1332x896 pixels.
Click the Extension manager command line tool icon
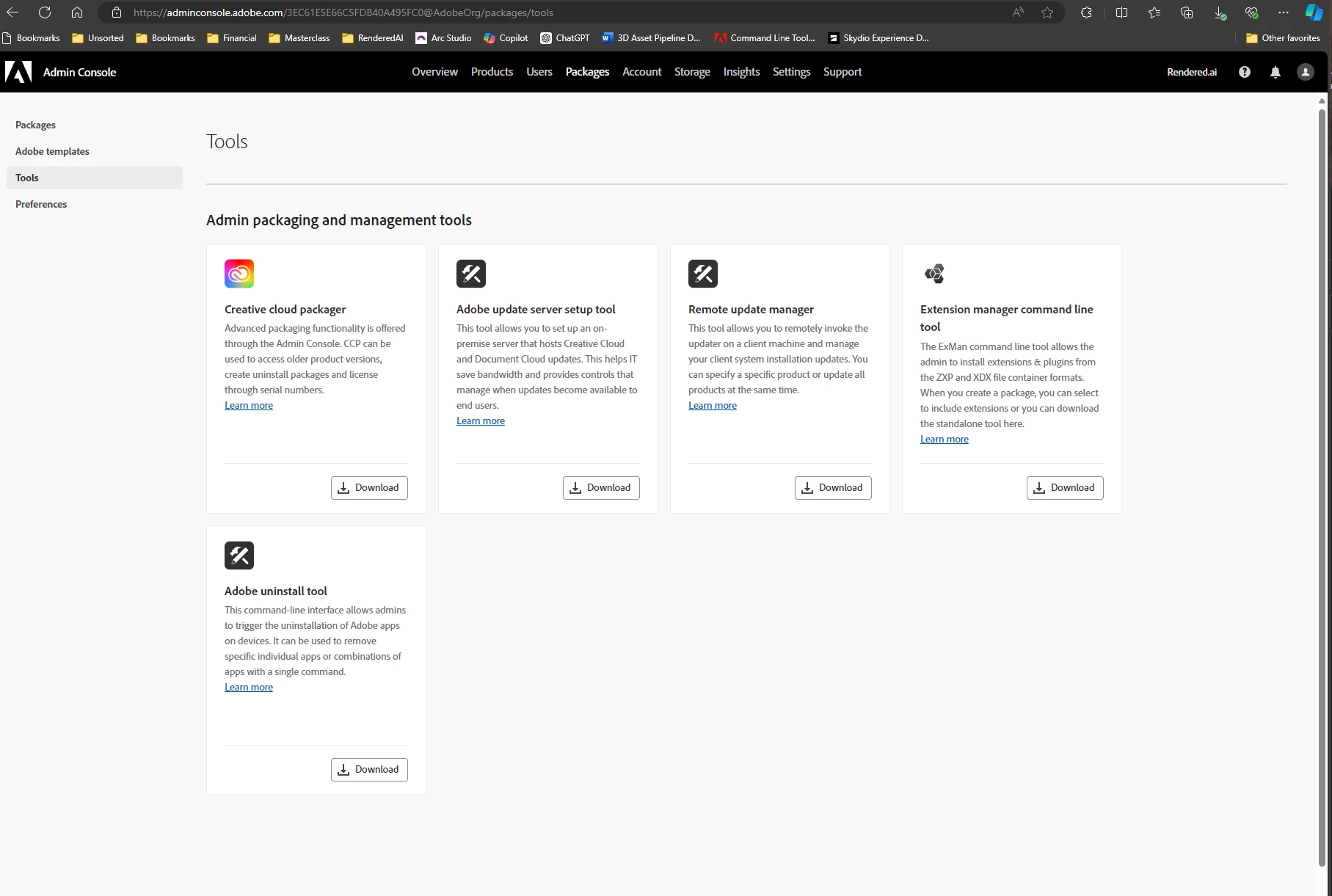pyautogui.click(x=935, y=274)
